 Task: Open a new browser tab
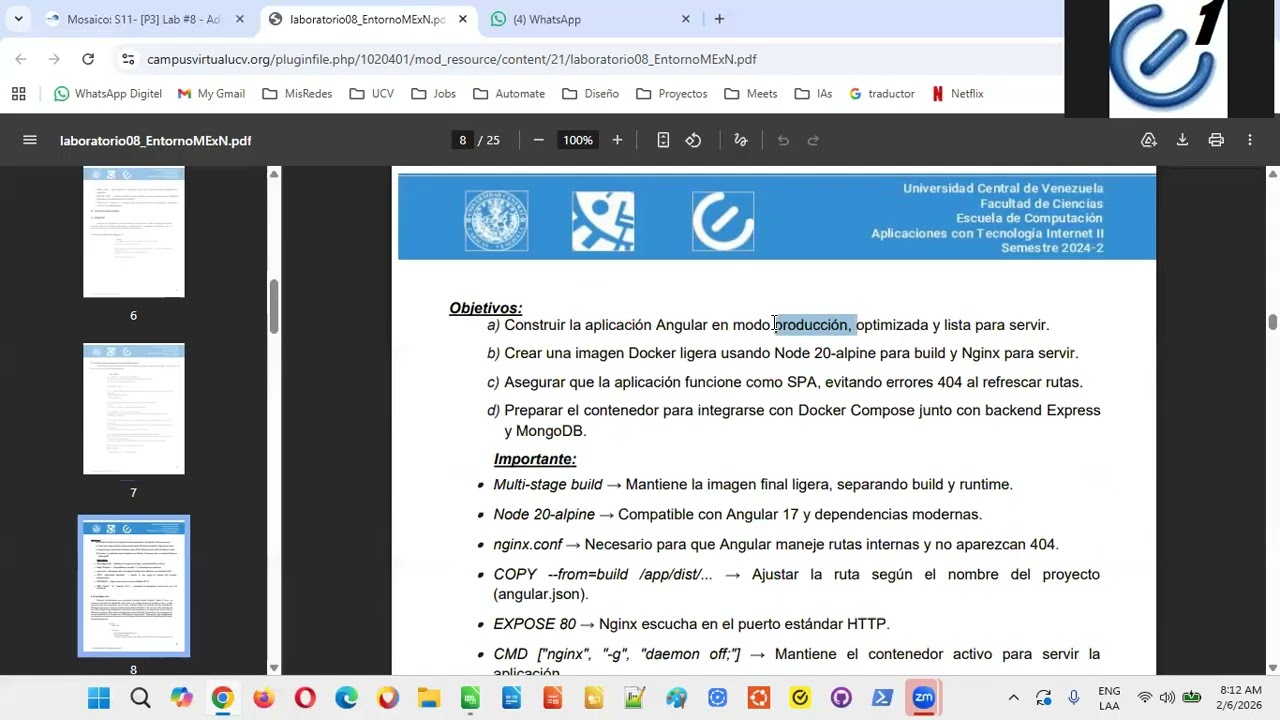(x=719, y=19)
